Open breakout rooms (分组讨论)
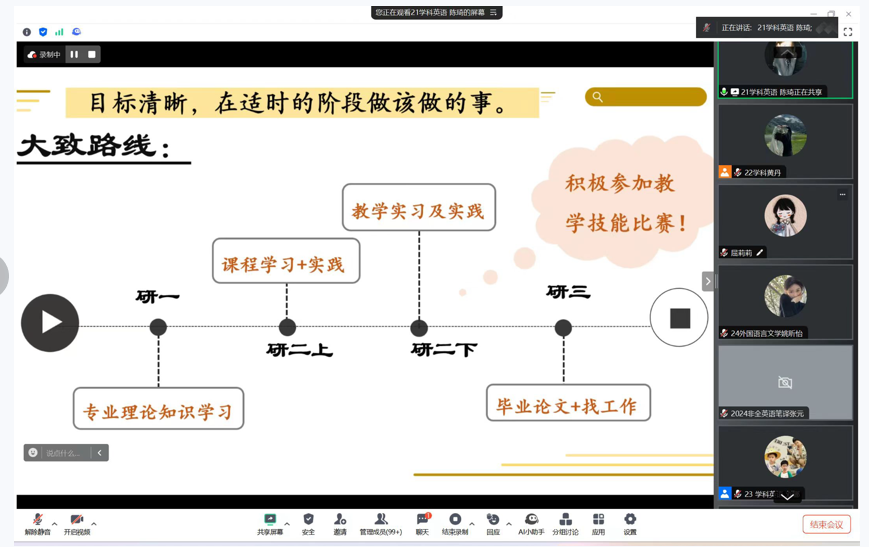This screenshot has height=547, width=869. 565,523
